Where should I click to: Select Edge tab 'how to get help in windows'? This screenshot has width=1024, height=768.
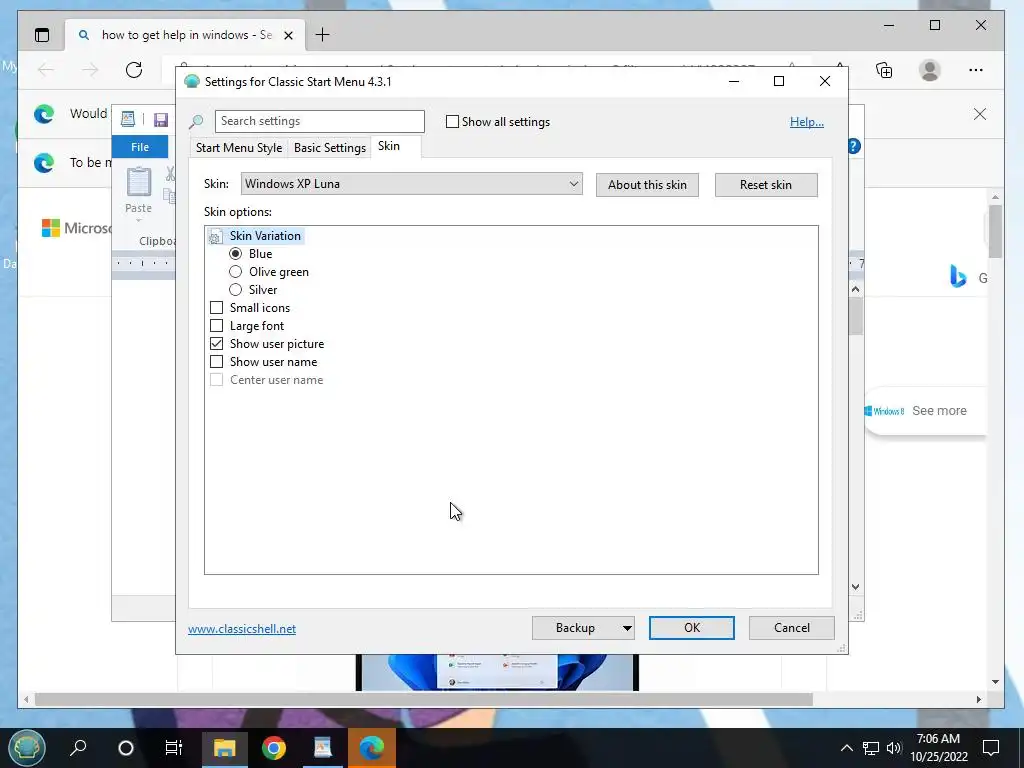(x=184, y=35)
